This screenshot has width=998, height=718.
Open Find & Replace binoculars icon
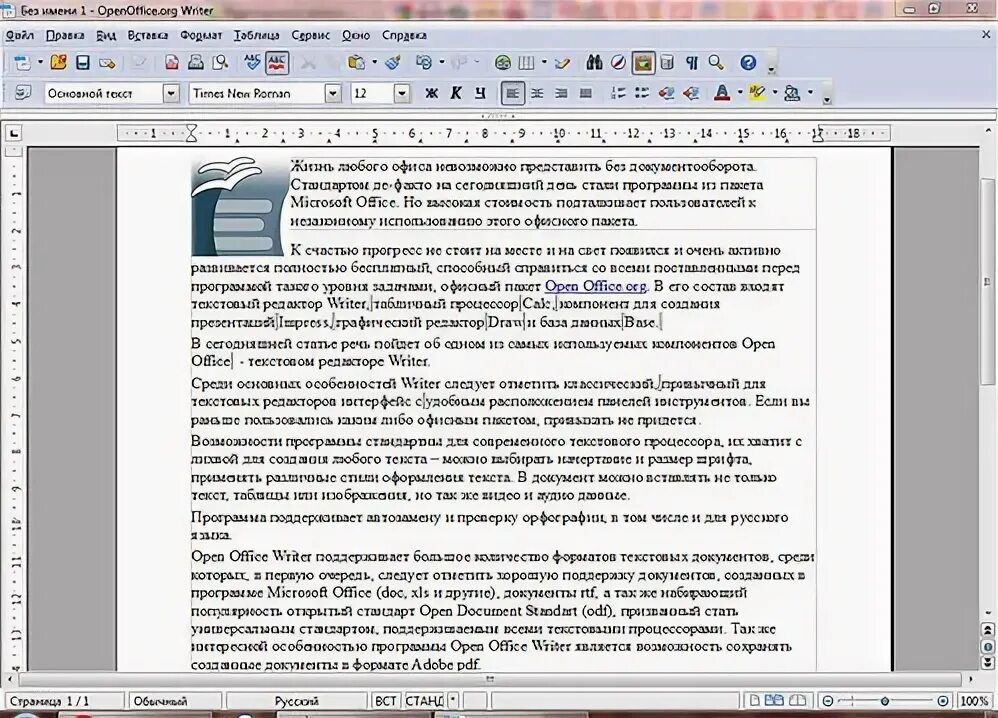594,62
